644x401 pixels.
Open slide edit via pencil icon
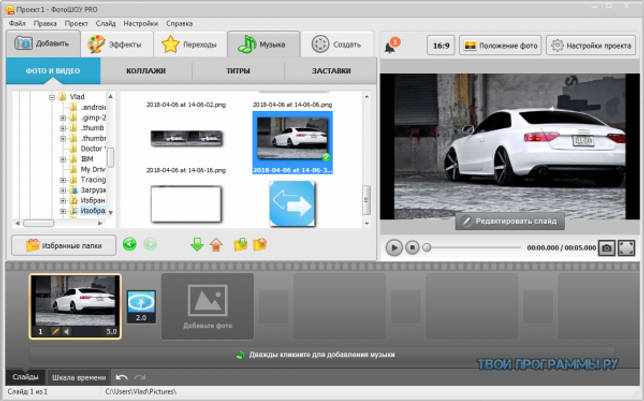click(55, 332)
